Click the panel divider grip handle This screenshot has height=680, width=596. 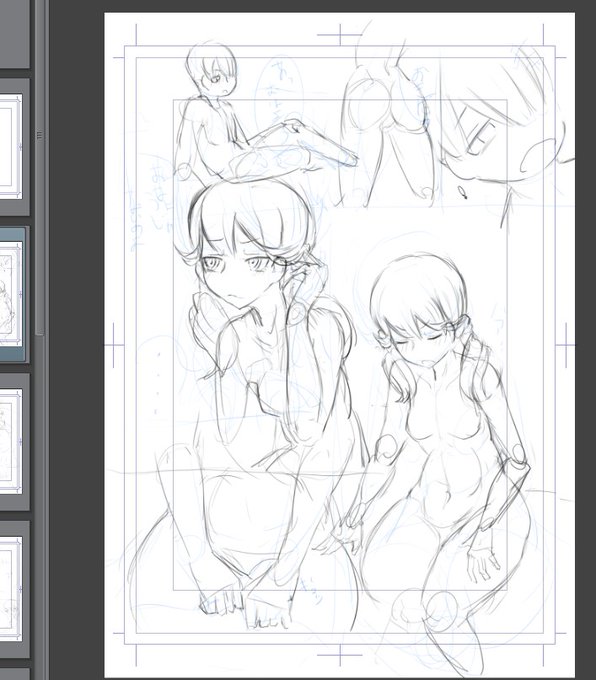pos(40,135)
